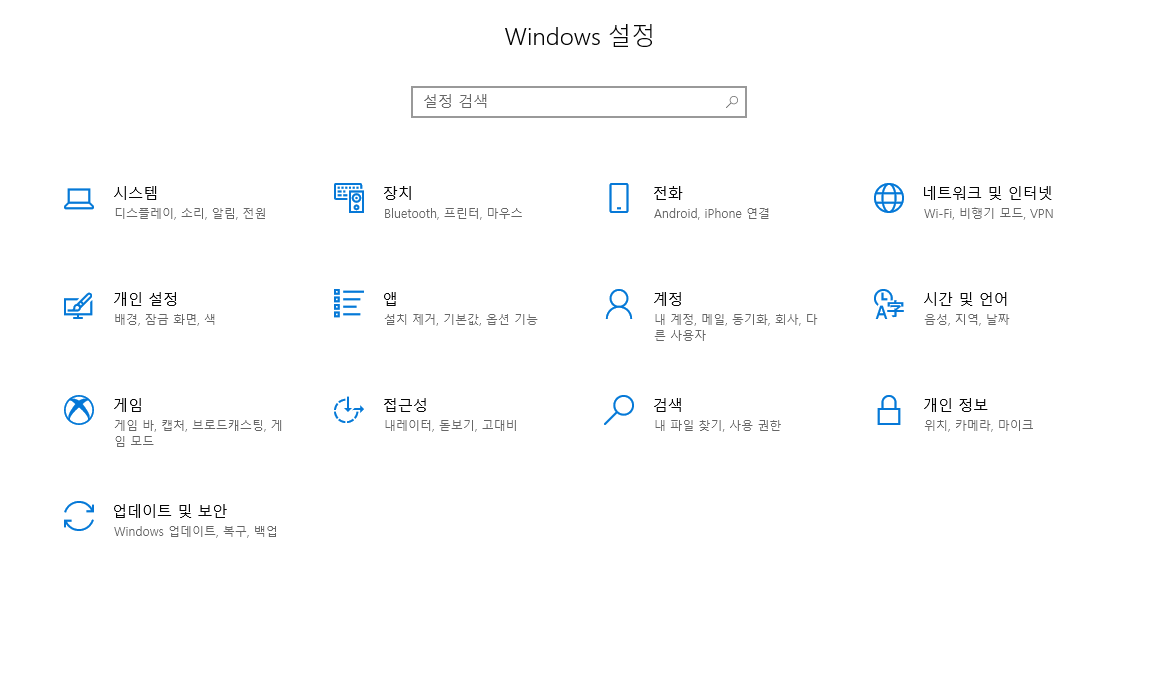The image size is (1161, 675).
Task: Click the dashed clock icon for 접근성
Action: (x=349, y=410)
